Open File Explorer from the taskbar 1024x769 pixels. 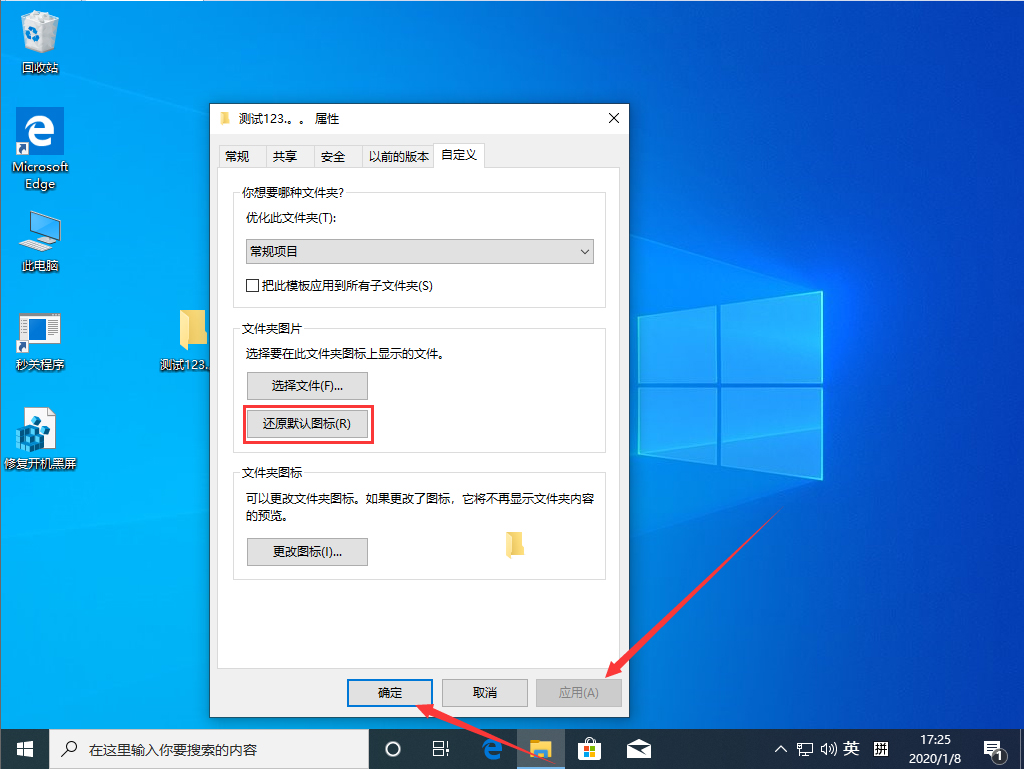pyautogui.click(x=540, y=748)
